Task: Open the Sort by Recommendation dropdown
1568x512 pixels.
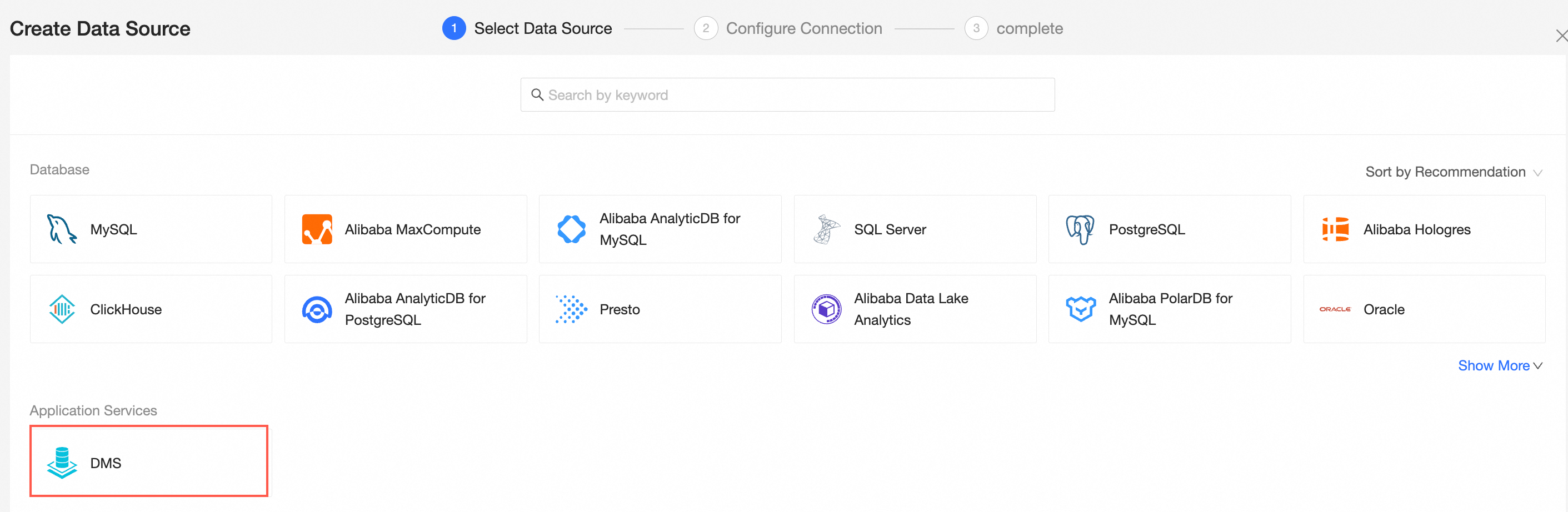Action: 1454,172
